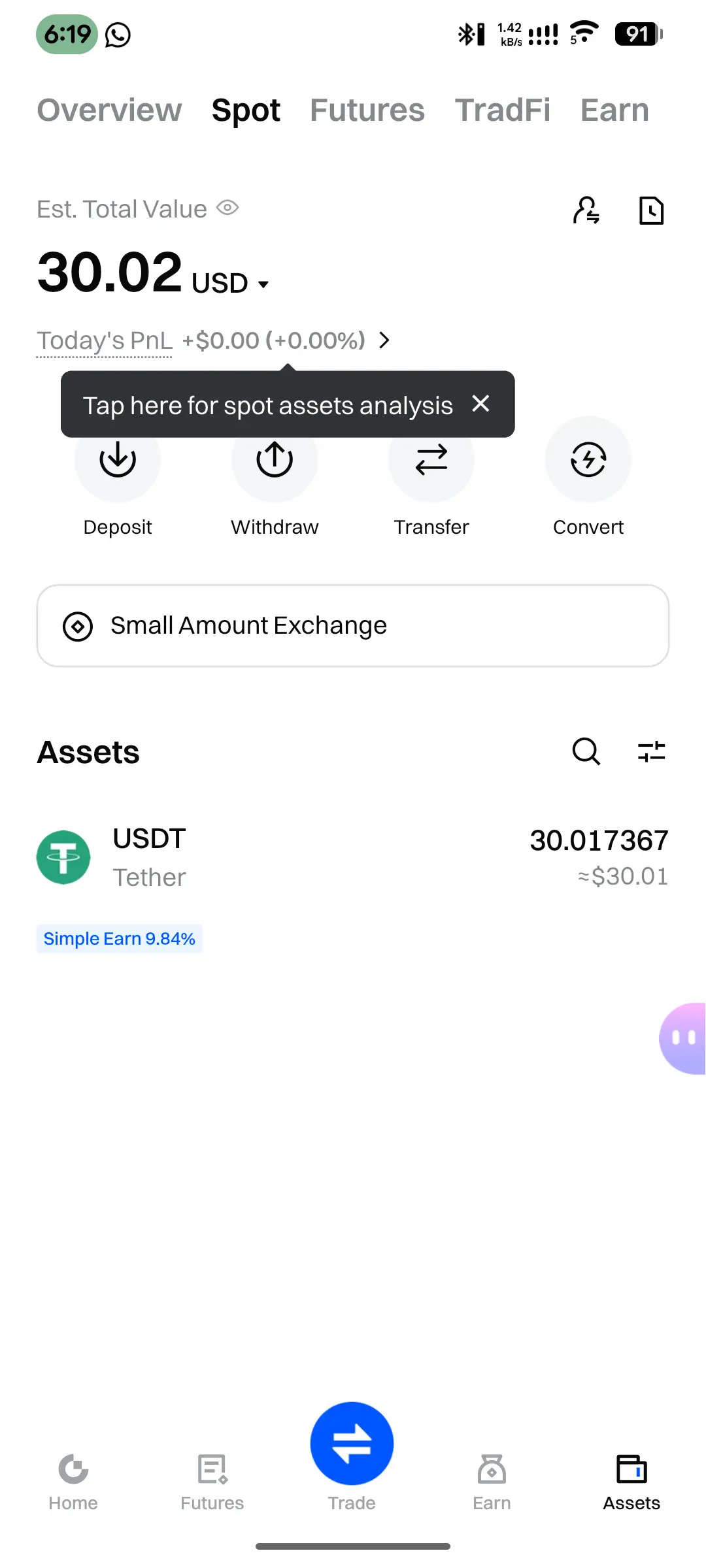Switch to the Overview tab
The height and width of the screenshot is (1568, 706).
109,110
